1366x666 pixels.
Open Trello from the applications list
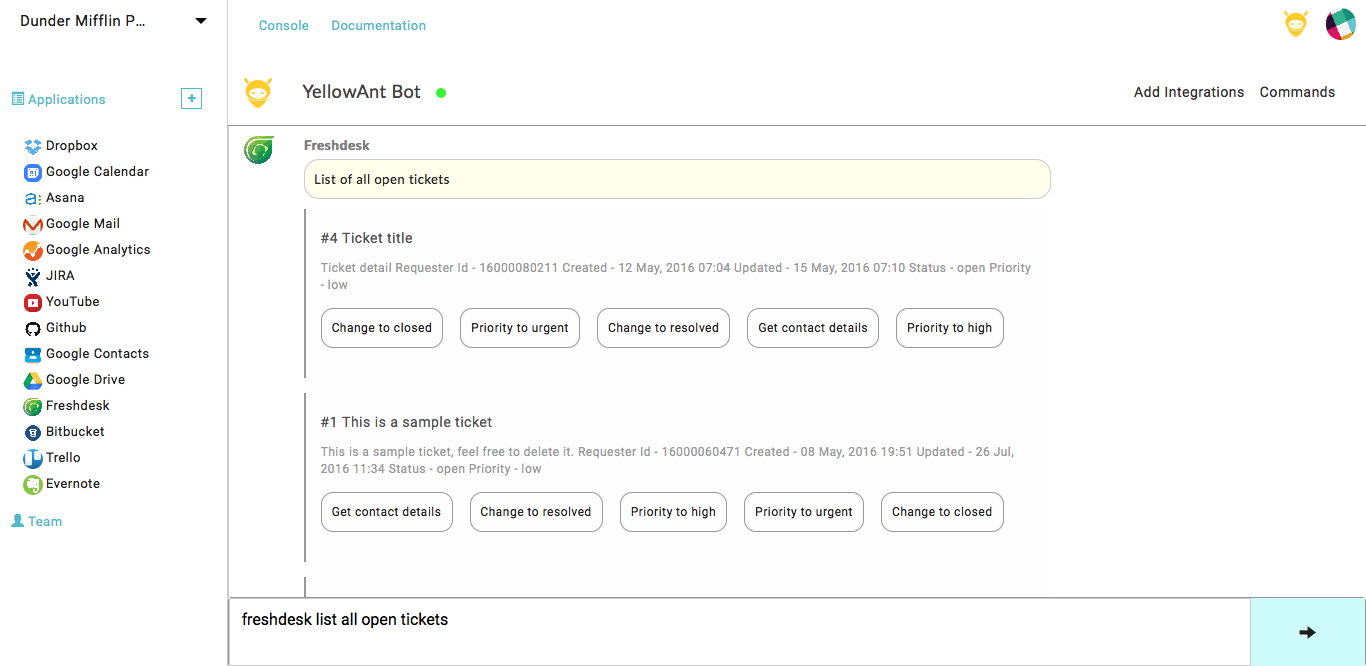point(31,457)
